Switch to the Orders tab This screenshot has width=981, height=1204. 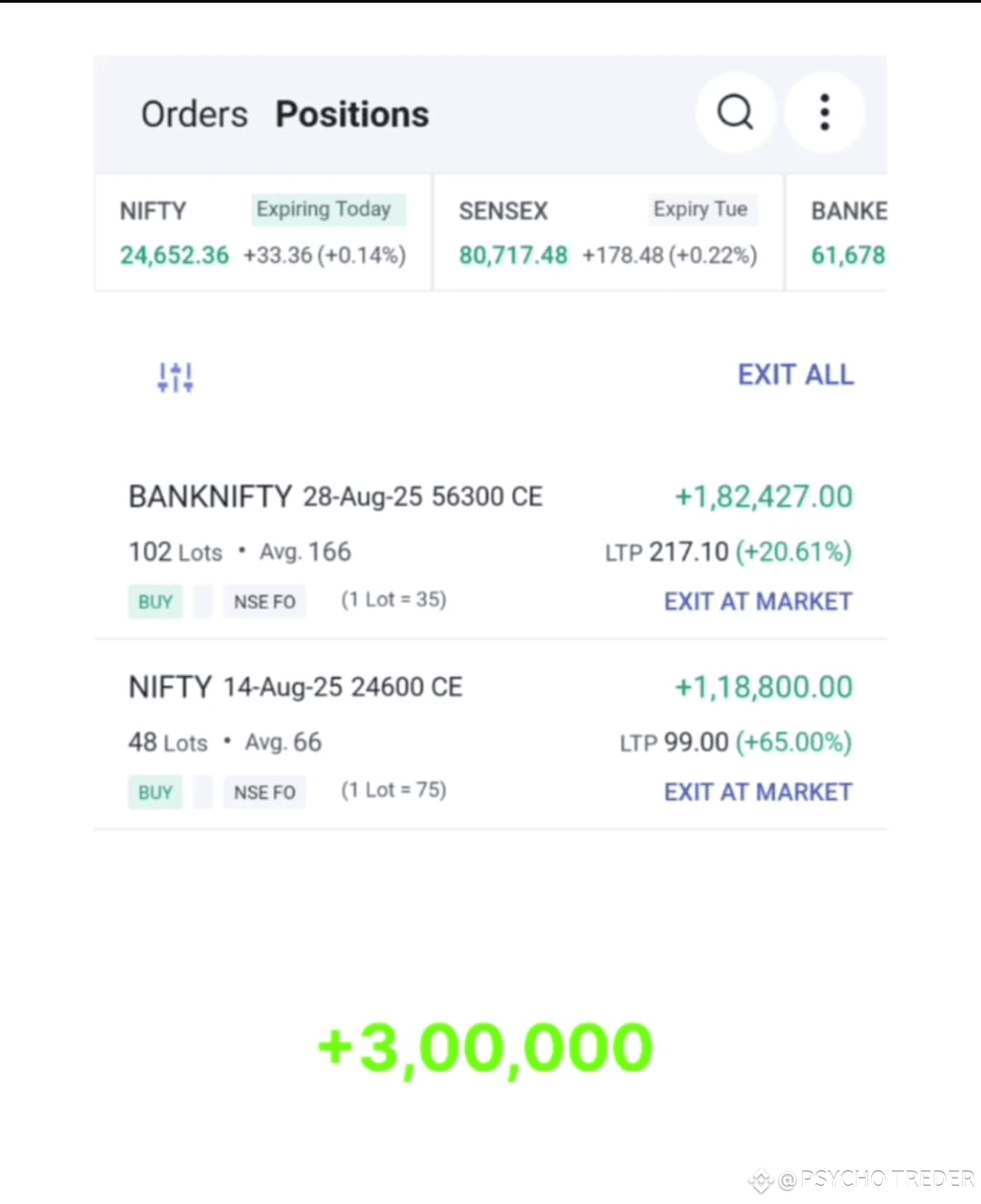194,114
